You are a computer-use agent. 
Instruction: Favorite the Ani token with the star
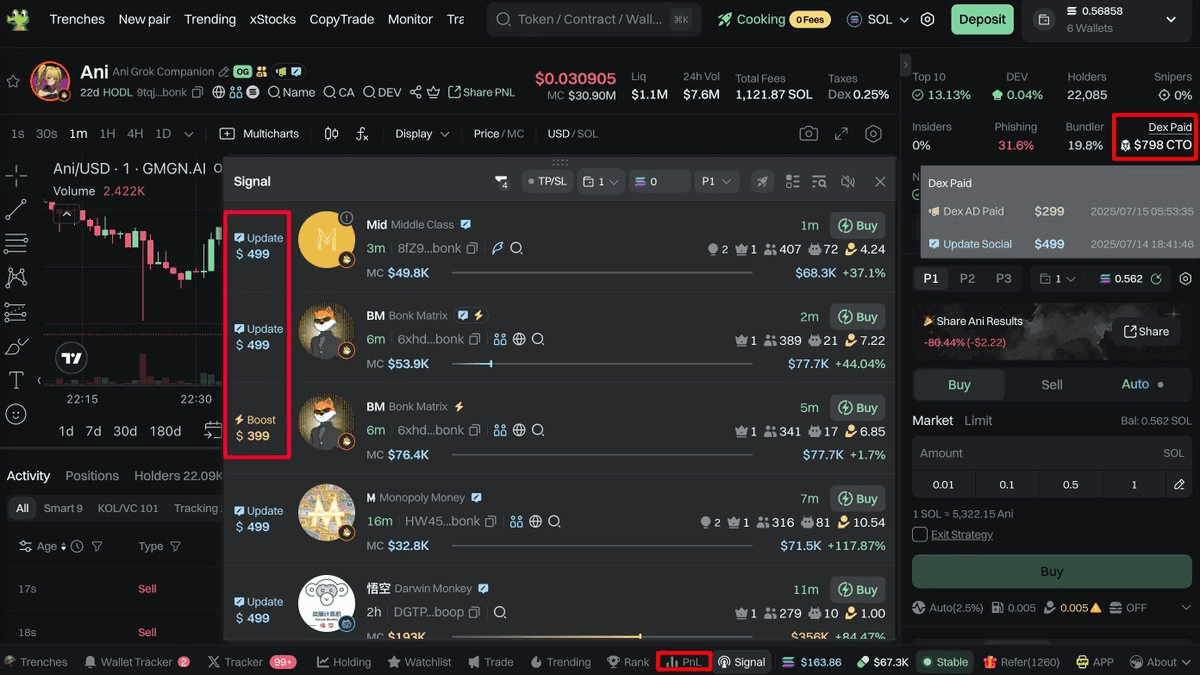[x=13, y=82]
